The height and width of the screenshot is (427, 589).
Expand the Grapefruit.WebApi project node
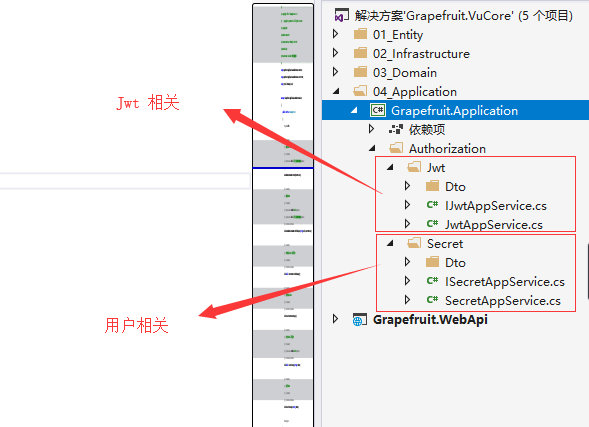click(x=335, y=319)
